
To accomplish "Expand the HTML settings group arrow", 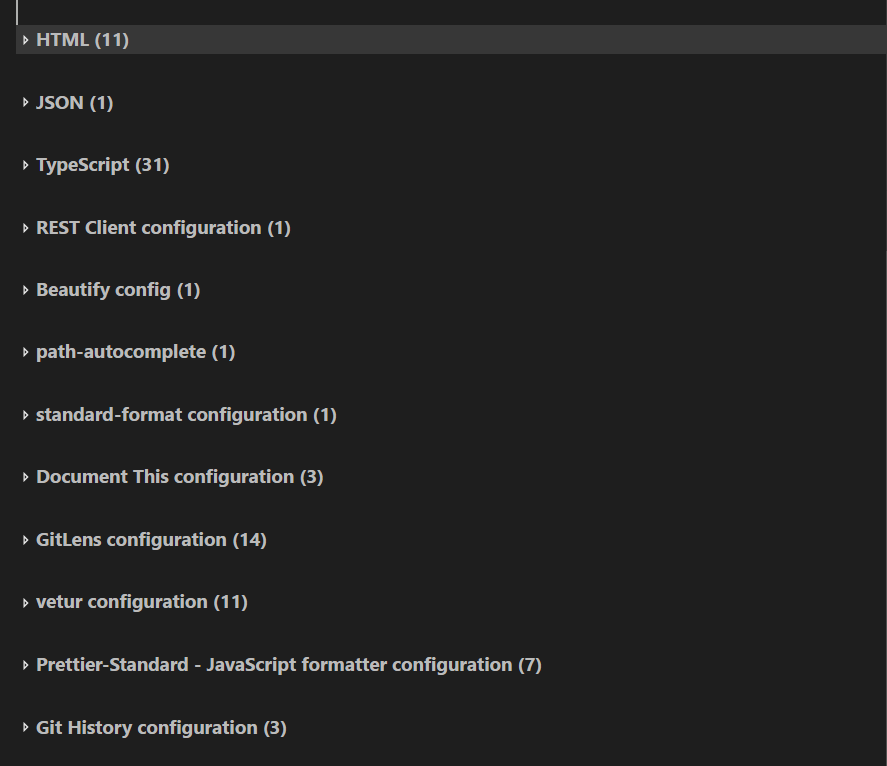I will [x=26, y=40].
